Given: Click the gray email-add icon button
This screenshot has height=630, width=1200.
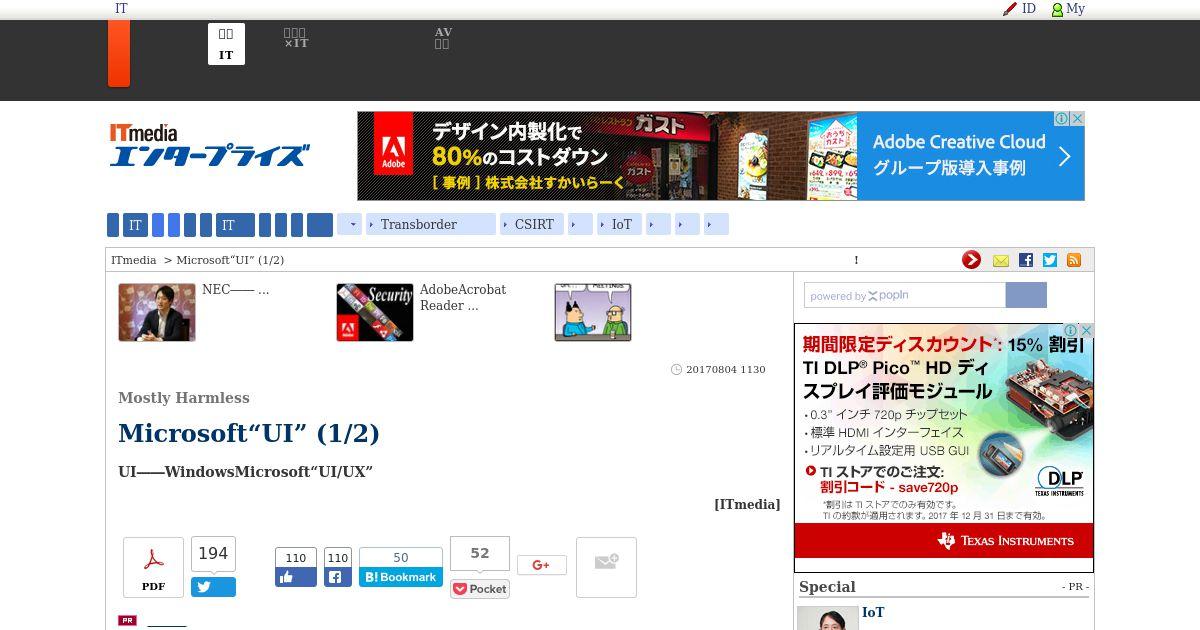Looking at the screenshot, I should click(x=606, y=567).
